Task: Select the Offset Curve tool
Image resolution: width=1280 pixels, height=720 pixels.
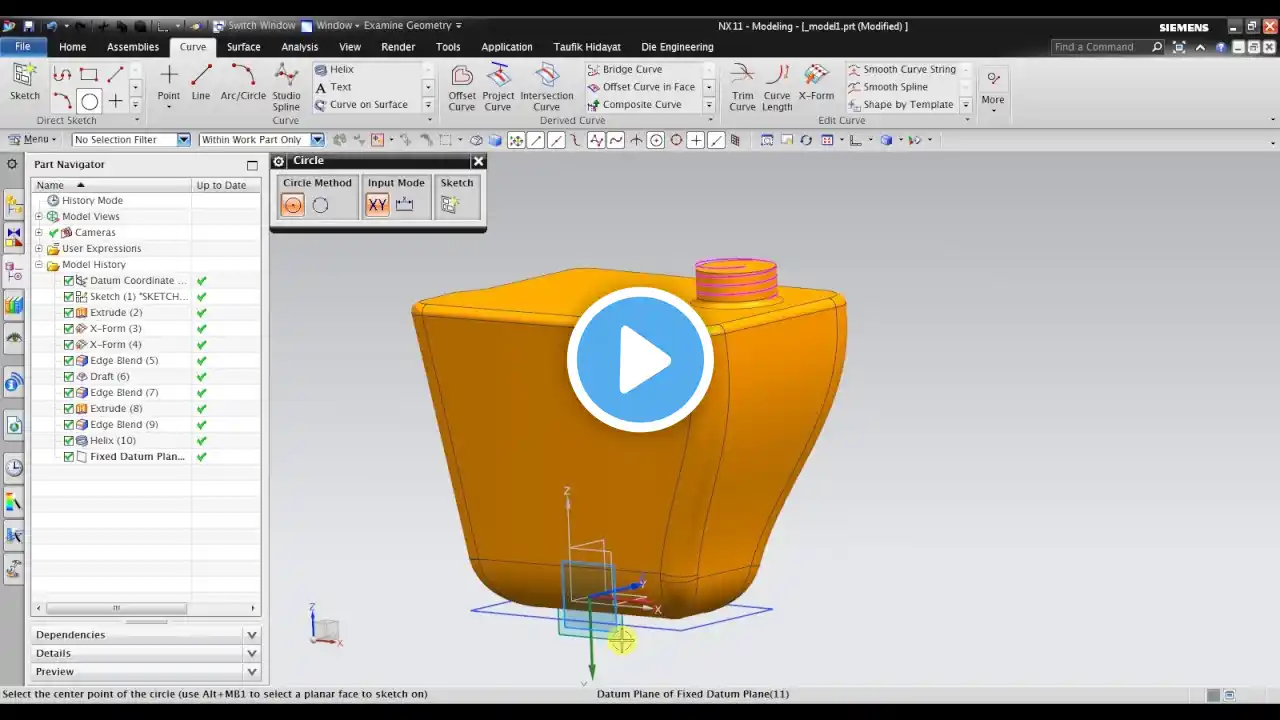Action: click(x=462, y=88)
